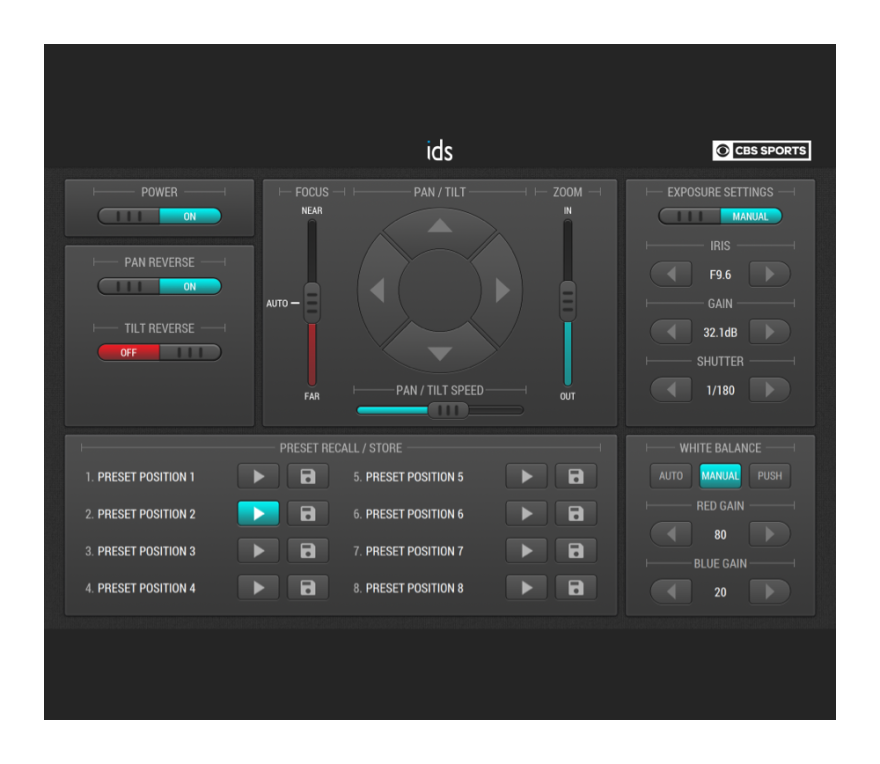Turn the POWER switch off
This screenshot has height=764, width=880.
159,216
